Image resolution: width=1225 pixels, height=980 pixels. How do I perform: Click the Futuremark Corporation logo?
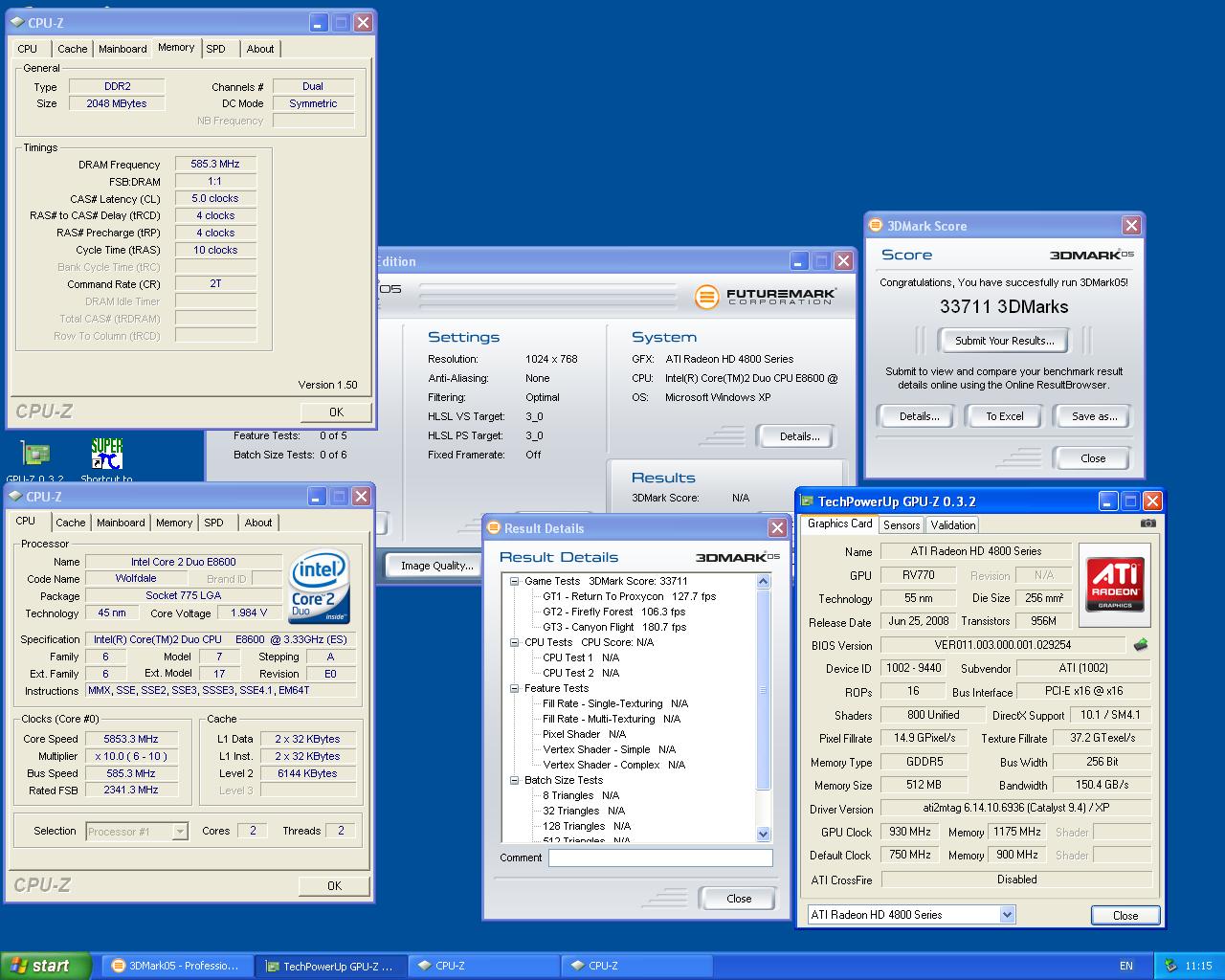coord(765,297)
